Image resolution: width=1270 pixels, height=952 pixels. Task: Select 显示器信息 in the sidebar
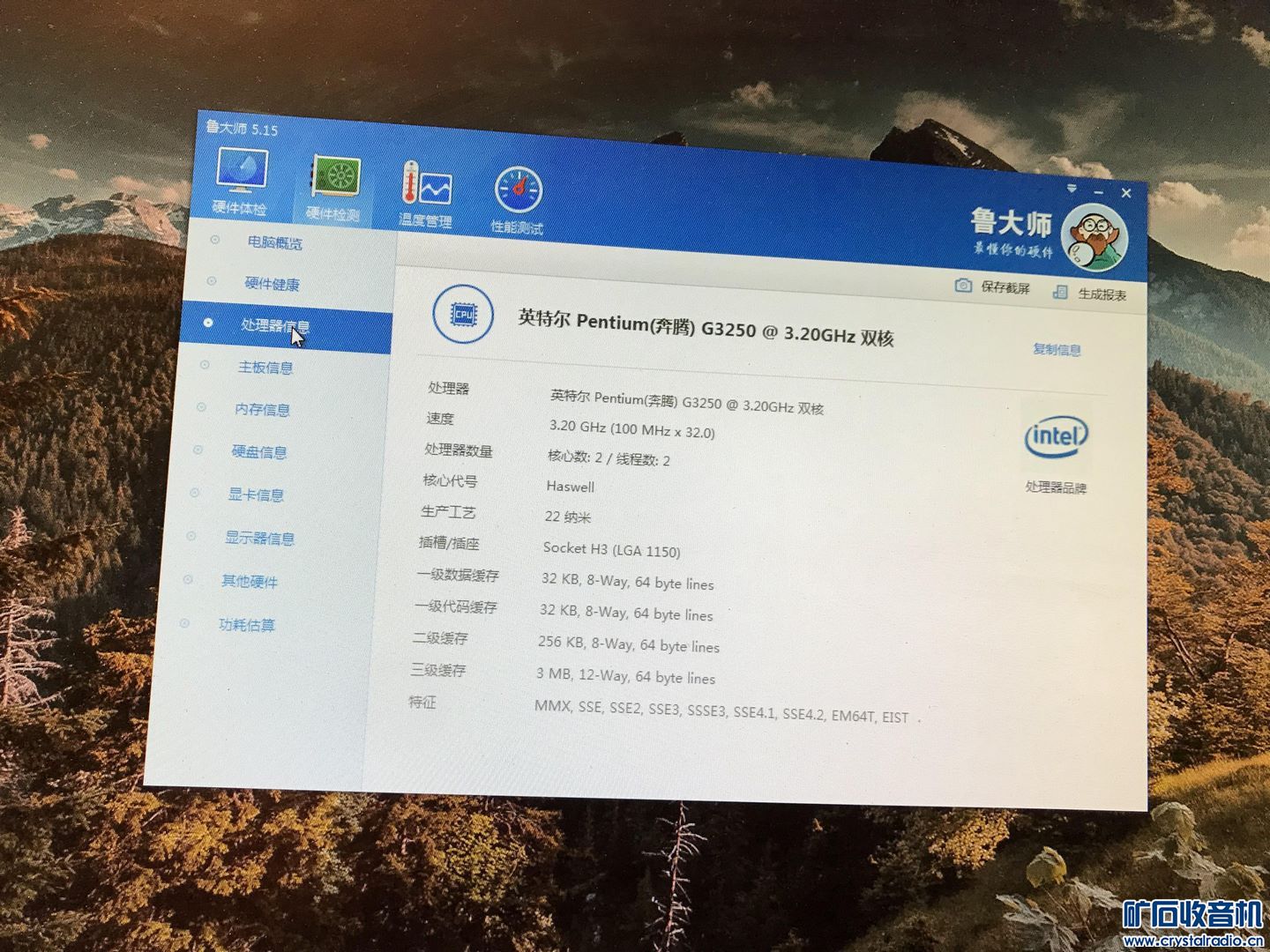[259, 539]
